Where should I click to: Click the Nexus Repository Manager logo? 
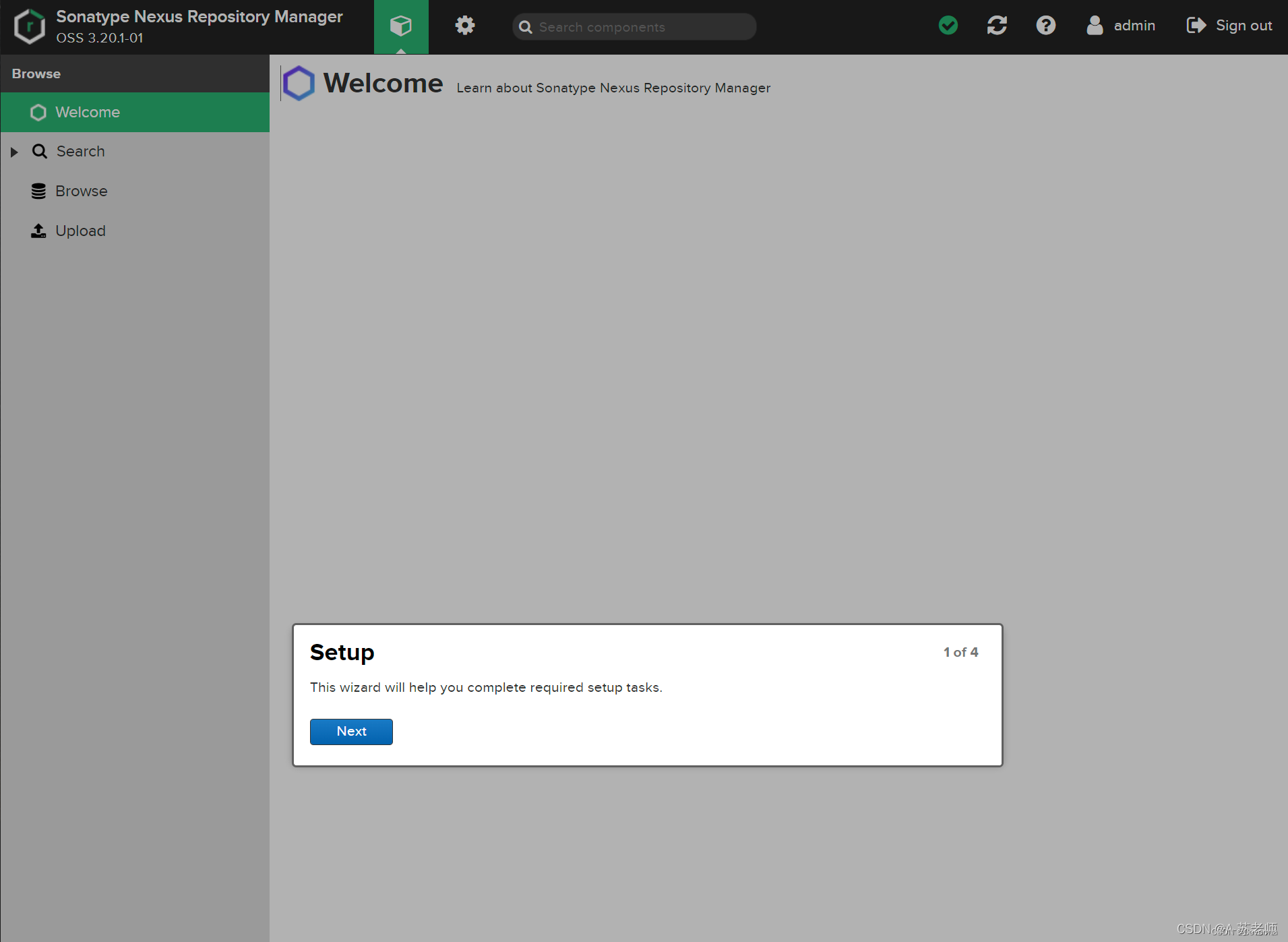pyautogui.click(x=30, y=26)
